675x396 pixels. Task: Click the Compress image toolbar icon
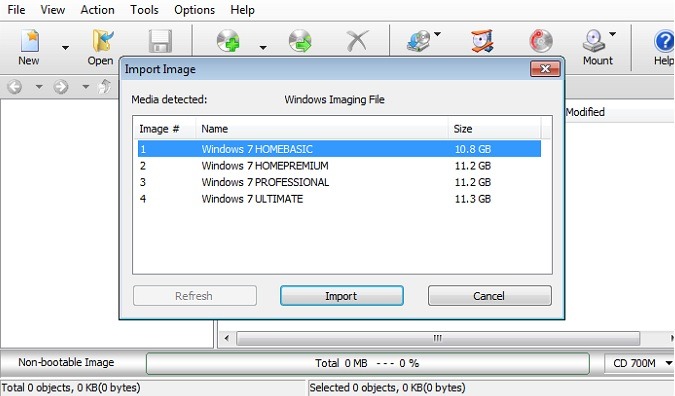pos(482,41)
